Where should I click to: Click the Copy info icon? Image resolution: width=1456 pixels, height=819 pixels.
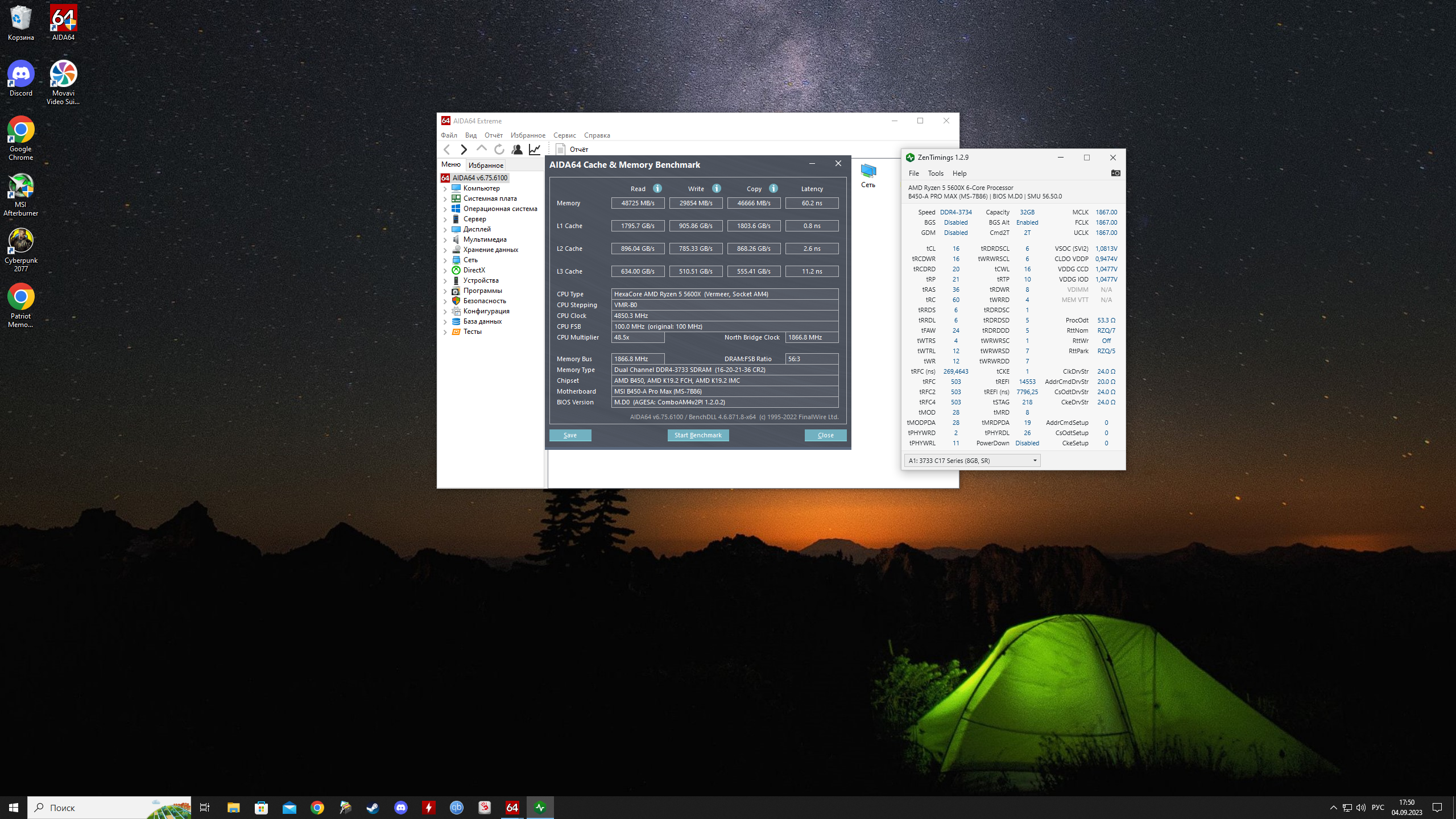[x=773, y=188]
